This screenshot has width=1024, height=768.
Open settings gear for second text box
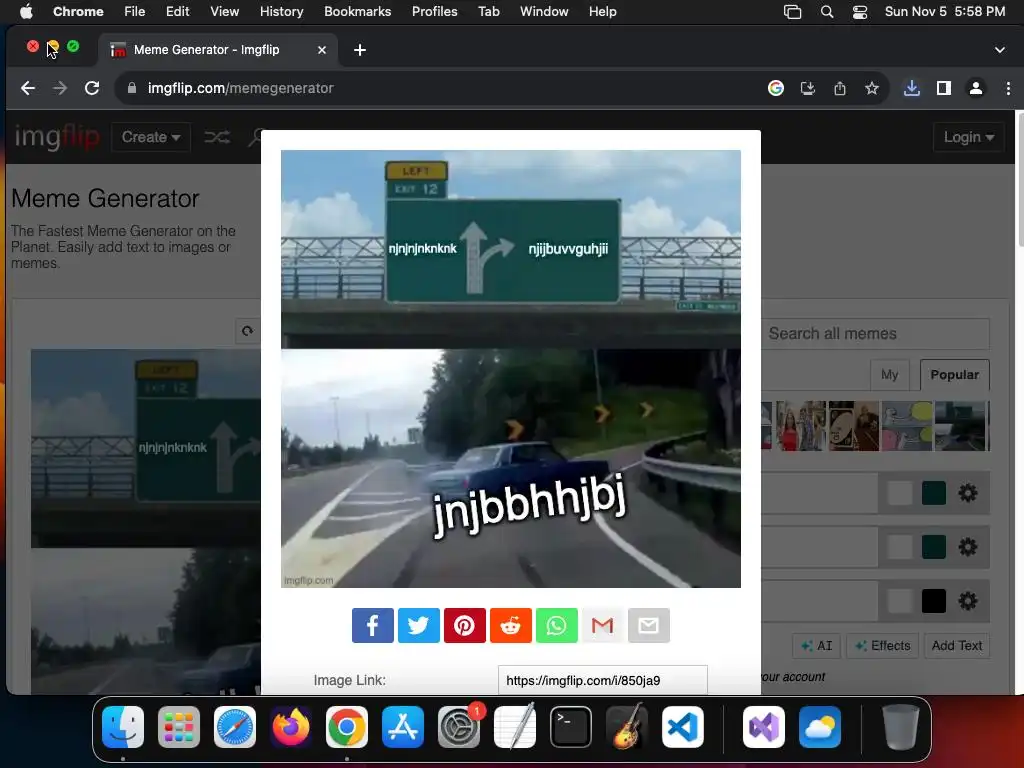(968, 547)
